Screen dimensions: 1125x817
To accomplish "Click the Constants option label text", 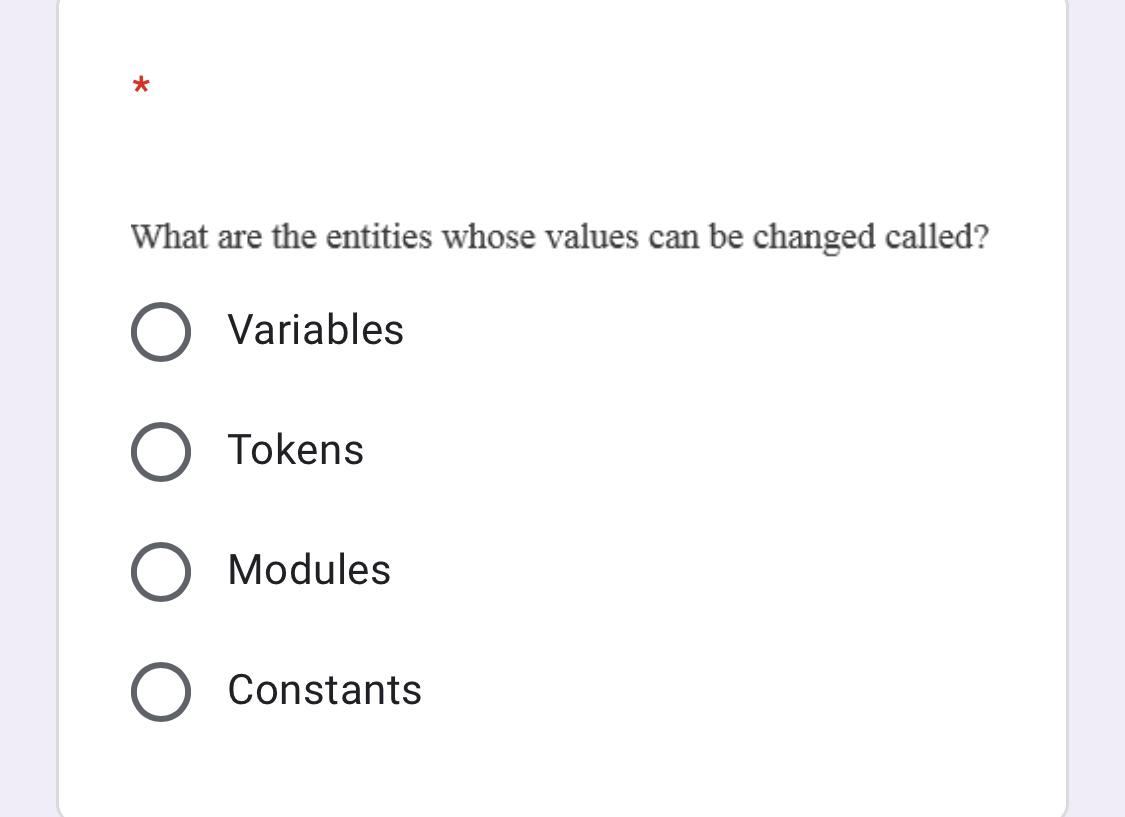I will coord(325,690).
